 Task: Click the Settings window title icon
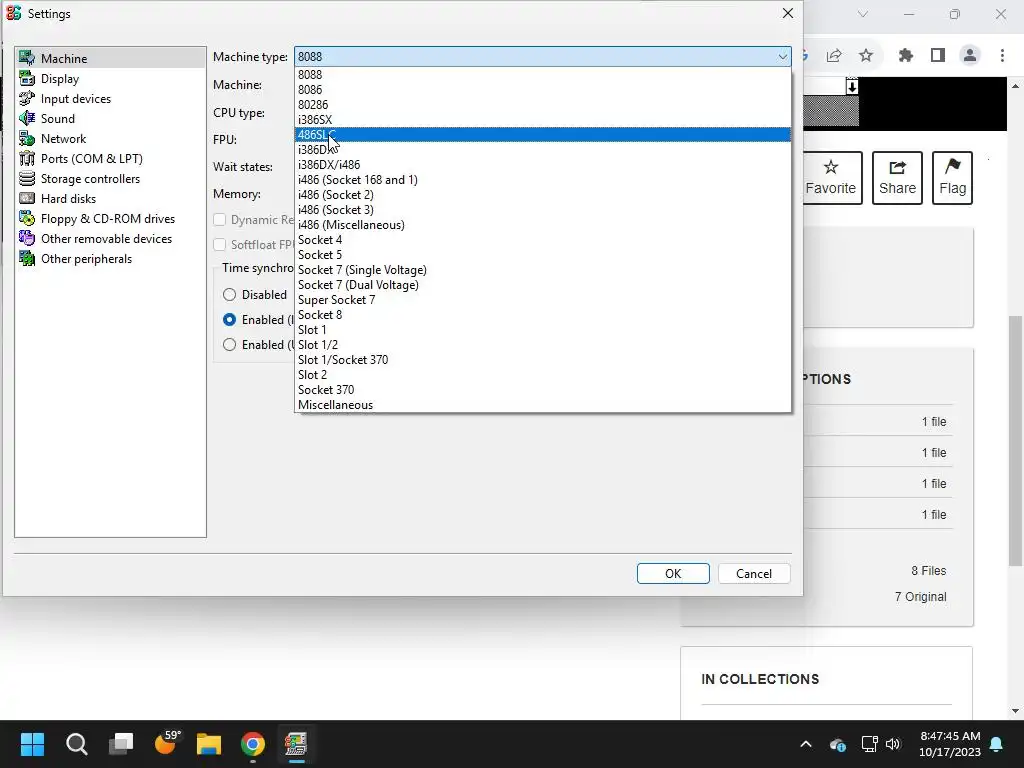coord(14,13)
